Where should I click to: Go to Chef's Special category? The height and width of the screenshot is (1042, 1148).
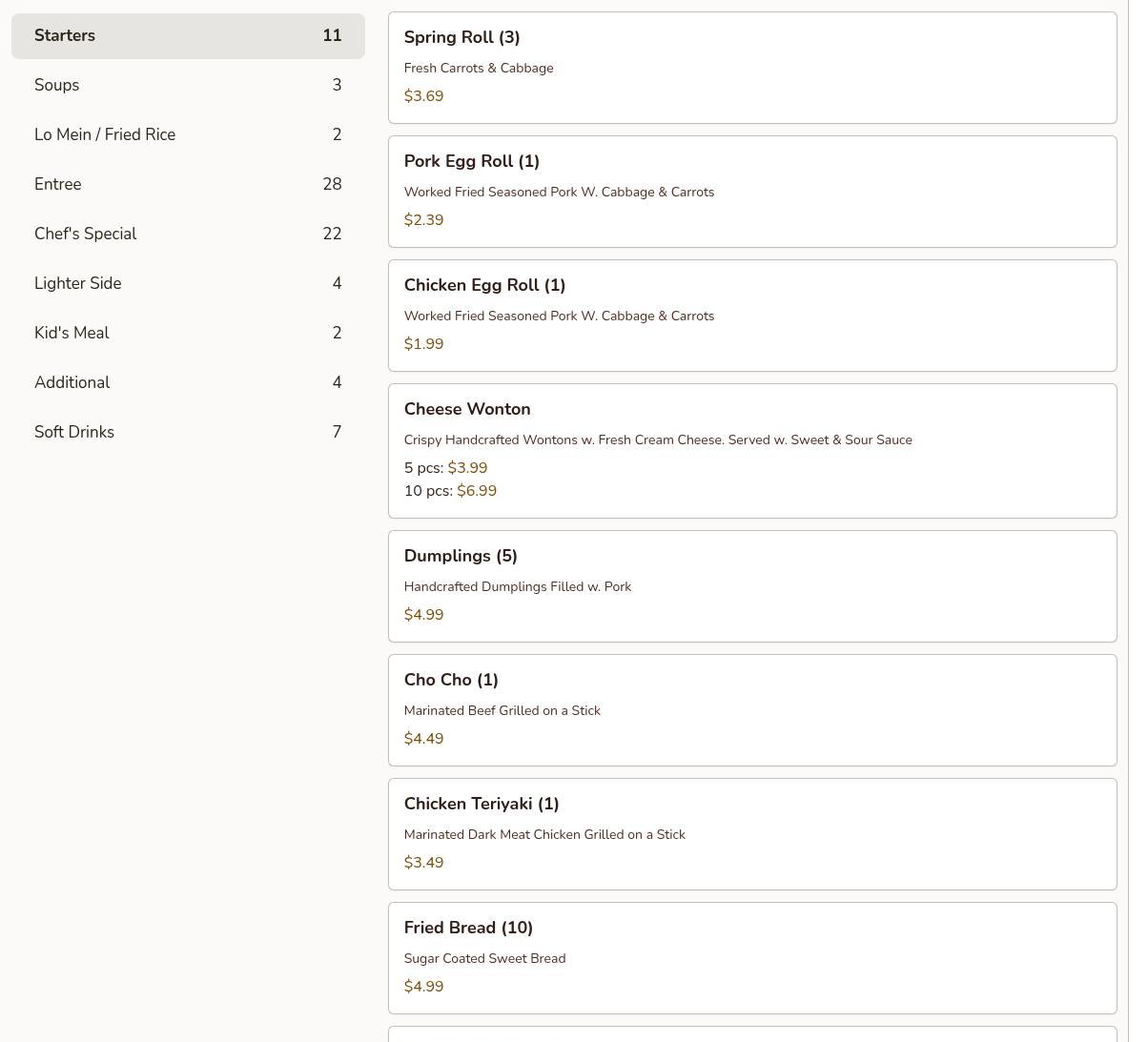pos(188,235)
